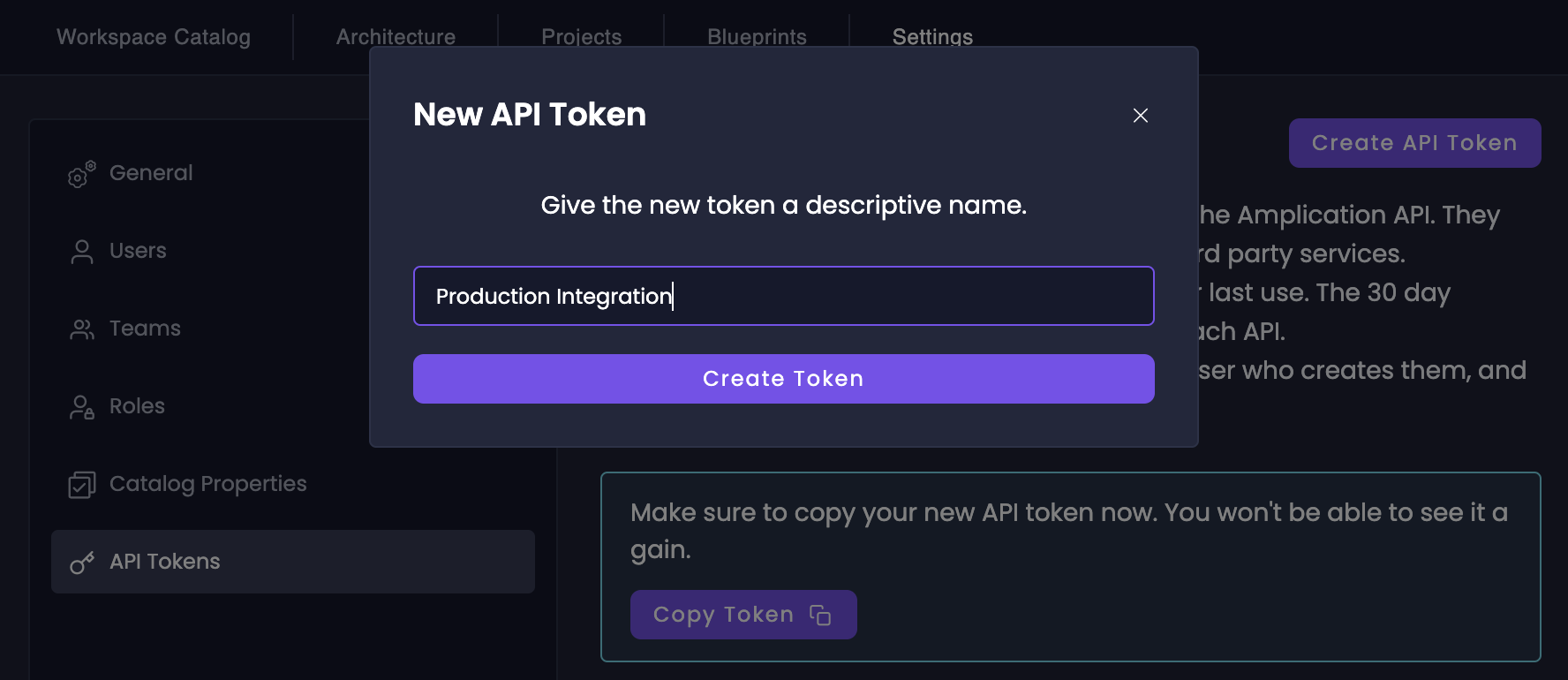Select API Tokens in the settings sidebar
The height and width of the screenshot is (680, 1568).
[x=164, y=562]
